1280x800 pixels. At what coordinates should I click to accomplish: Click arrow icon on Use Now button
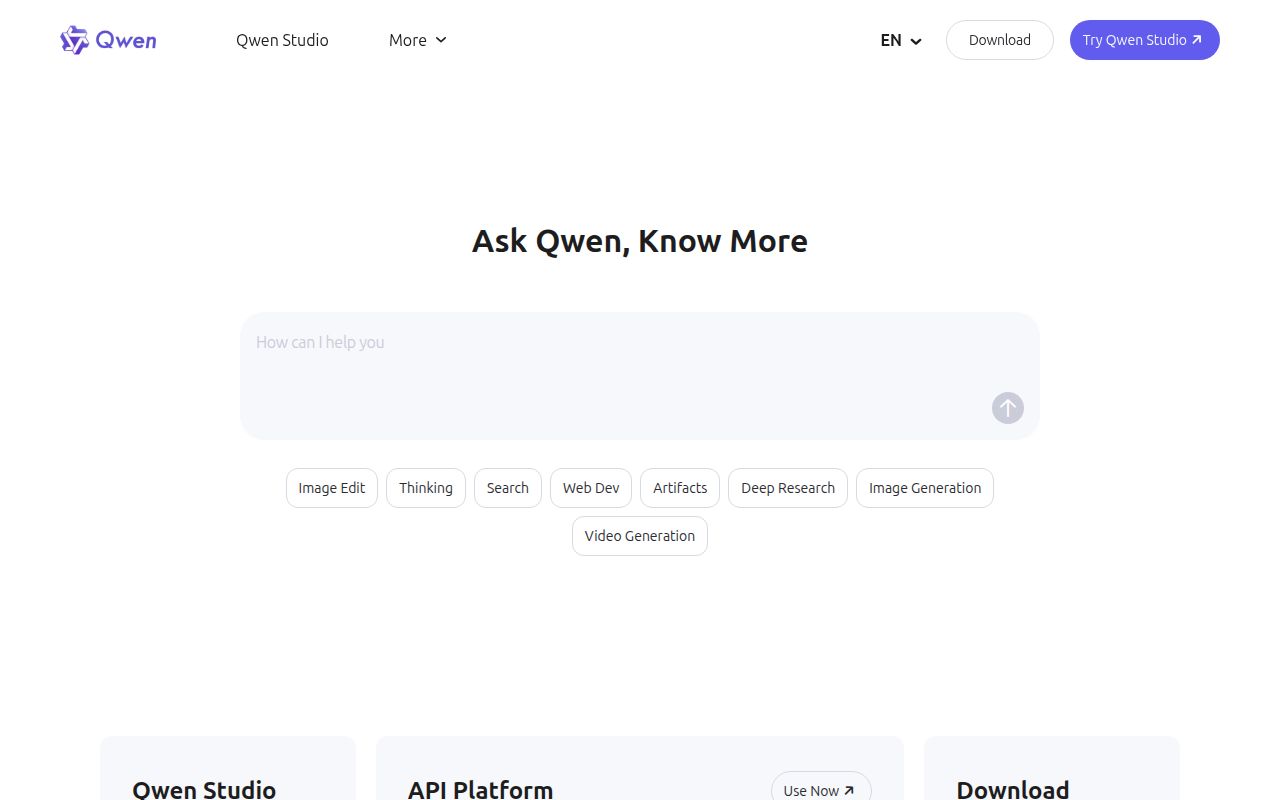(x=849, y=790)
